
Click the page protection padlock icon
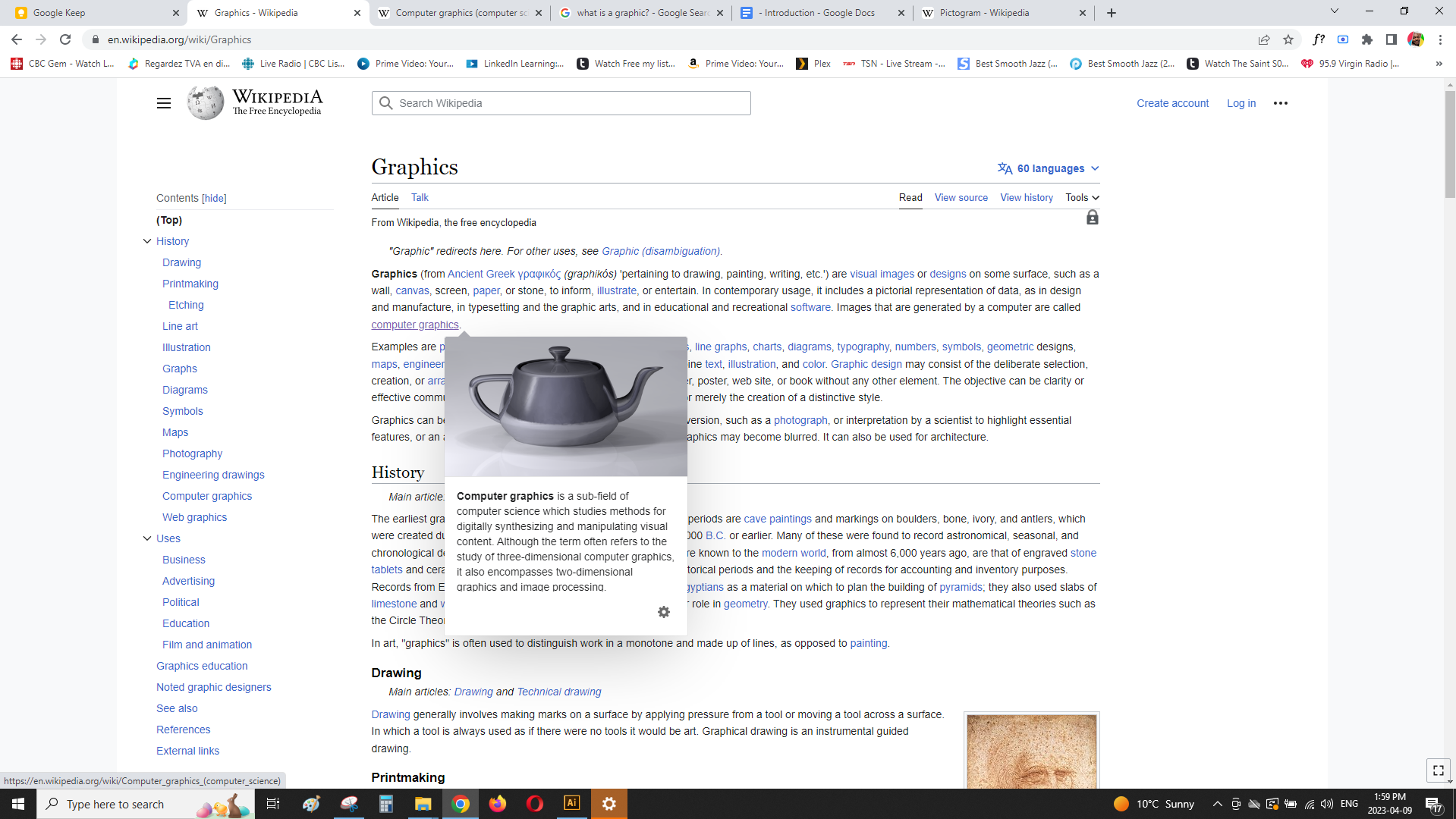coord(1092,218)
